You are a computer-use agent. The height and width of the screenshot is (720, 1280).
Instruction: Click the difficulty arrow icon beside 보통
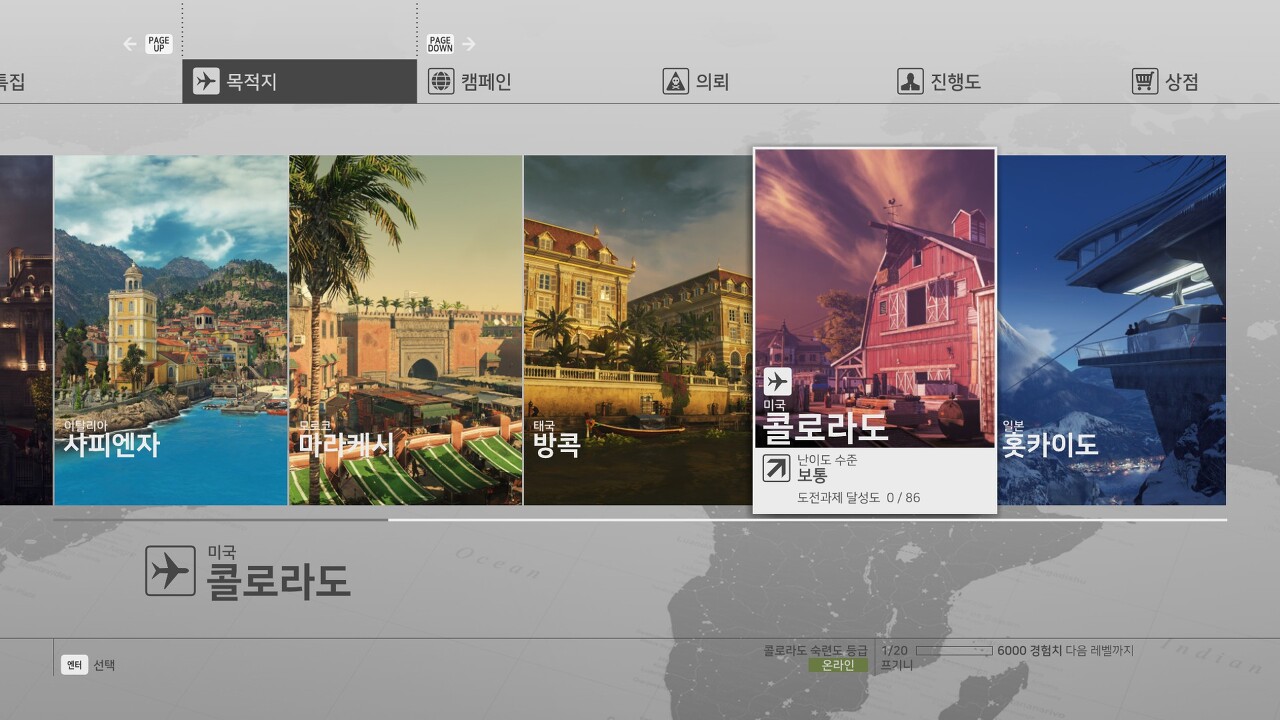click(776, 468)
